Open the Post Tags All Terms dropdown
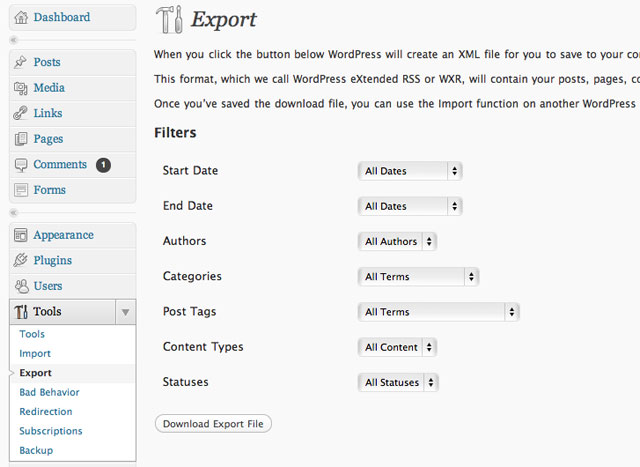 pyautogui.click(x=438, y=312)
